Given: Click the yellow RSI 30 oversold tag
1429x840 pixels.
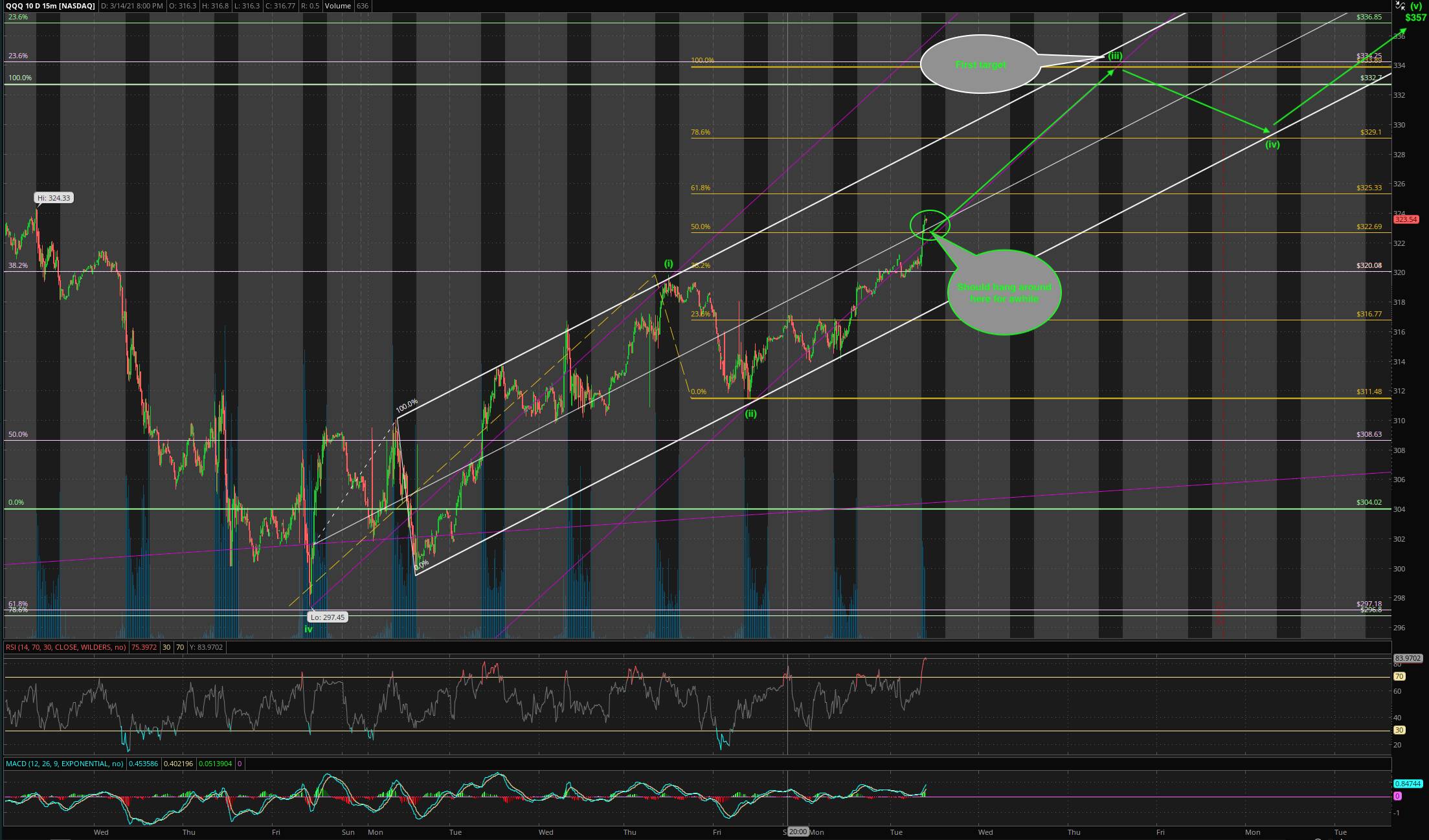Looking at the screenshot, I should [1399, 730].
